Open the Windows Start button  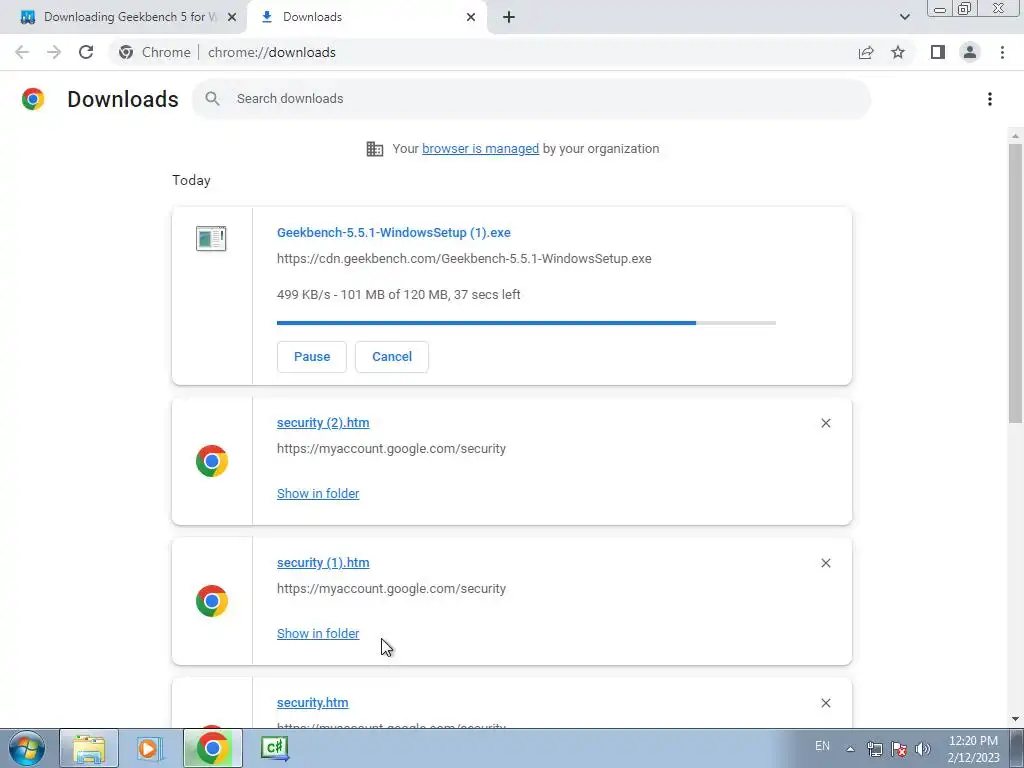pos(27,748)
